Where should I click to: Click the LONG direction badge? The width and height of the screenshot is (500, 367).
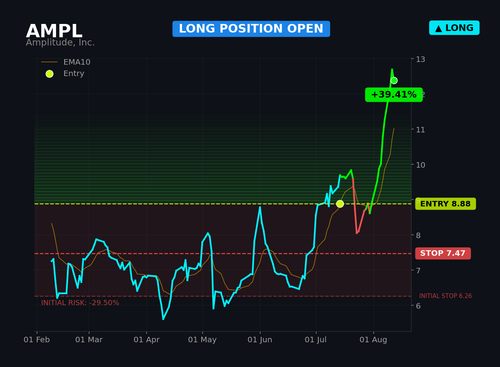click(x=454, y=28)
